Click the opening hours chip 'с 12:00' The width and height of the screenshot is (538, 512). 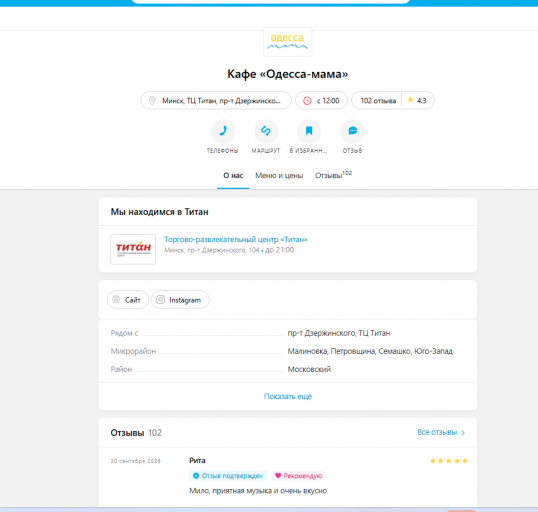point(321,101)
